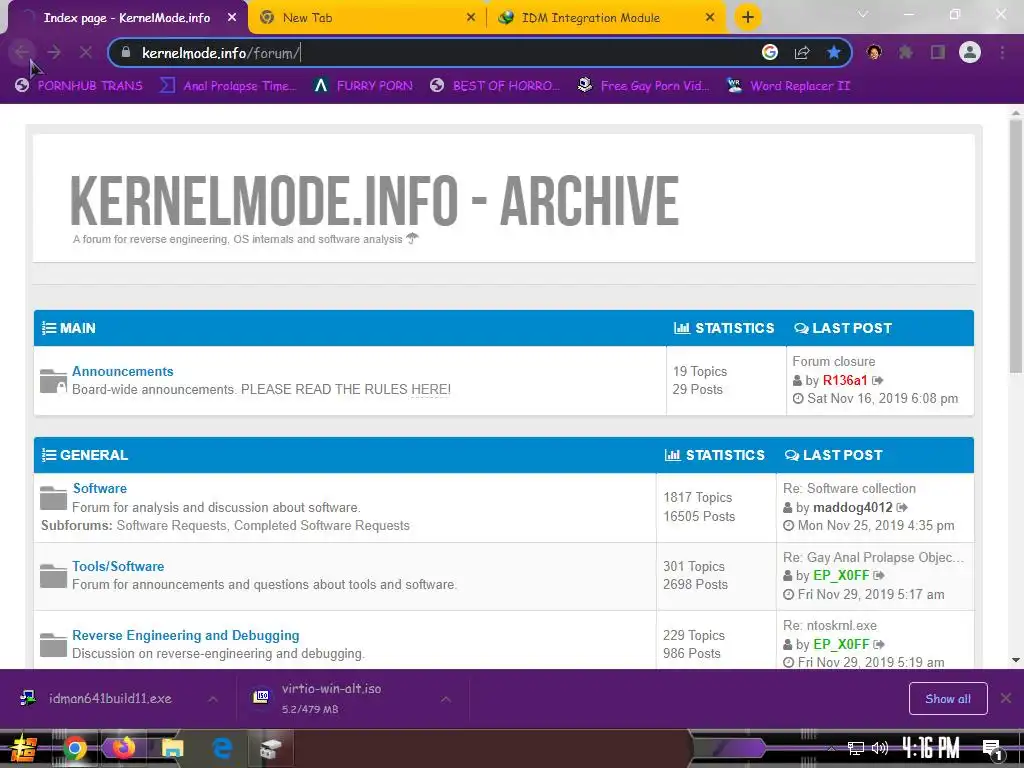Click Tools/Software forum folder icon
The height and width of the screenshot is (768, 1024).
tap(53, 575)
